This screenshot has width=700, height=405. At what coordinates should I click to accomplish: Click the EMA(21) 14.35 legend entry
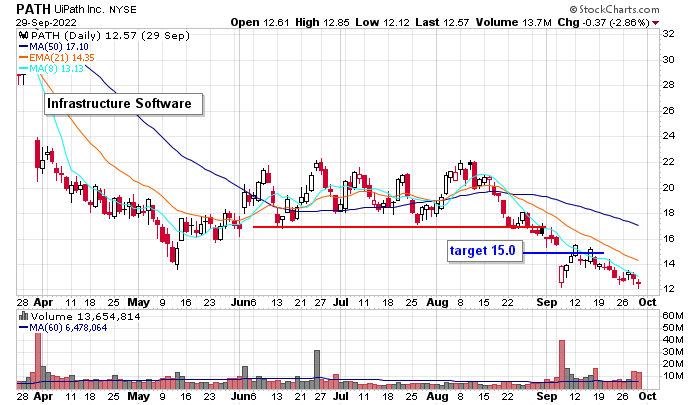point(57,58)
